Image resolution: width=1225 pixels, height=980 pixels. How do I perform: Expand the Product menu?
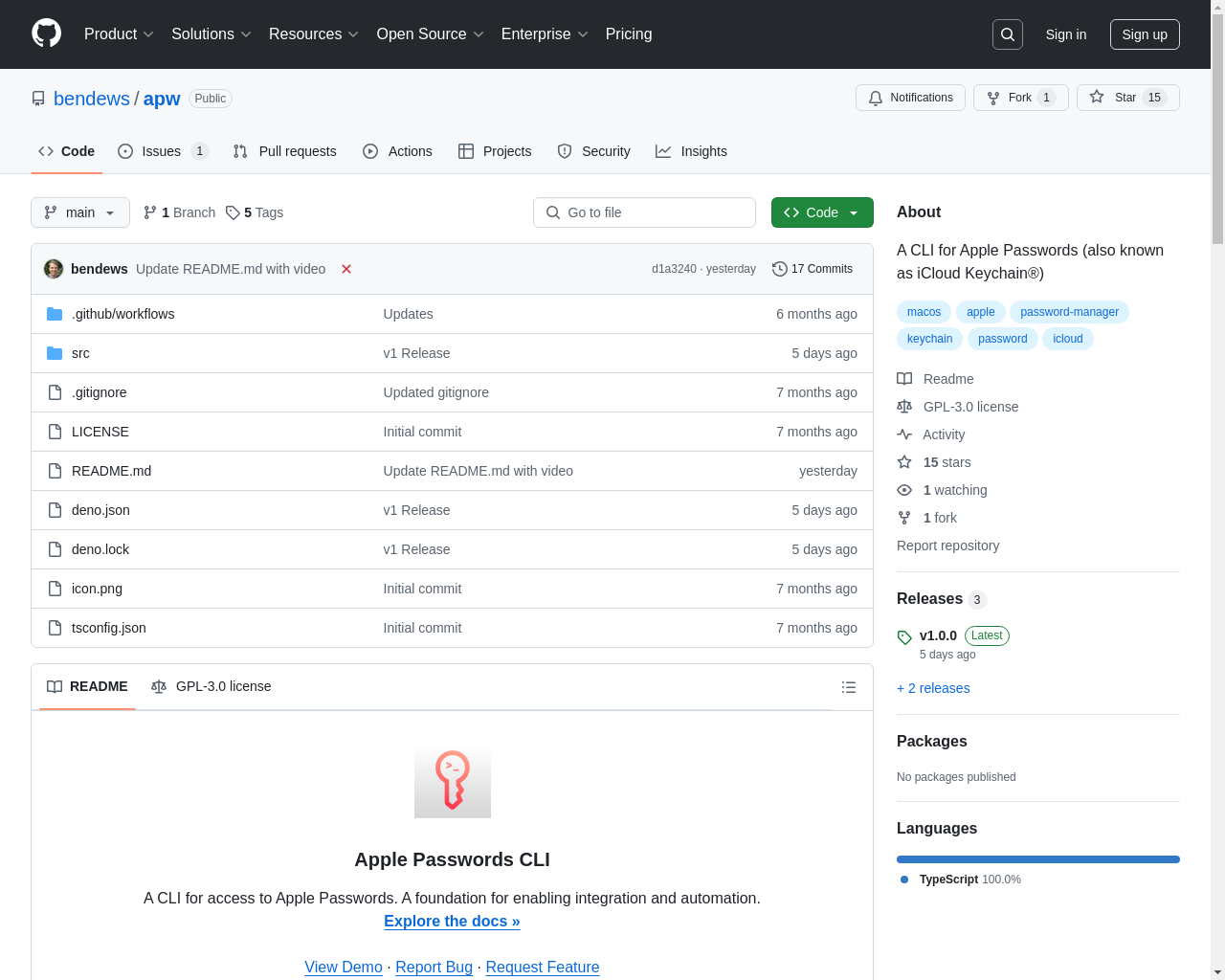tap(119, 34)
